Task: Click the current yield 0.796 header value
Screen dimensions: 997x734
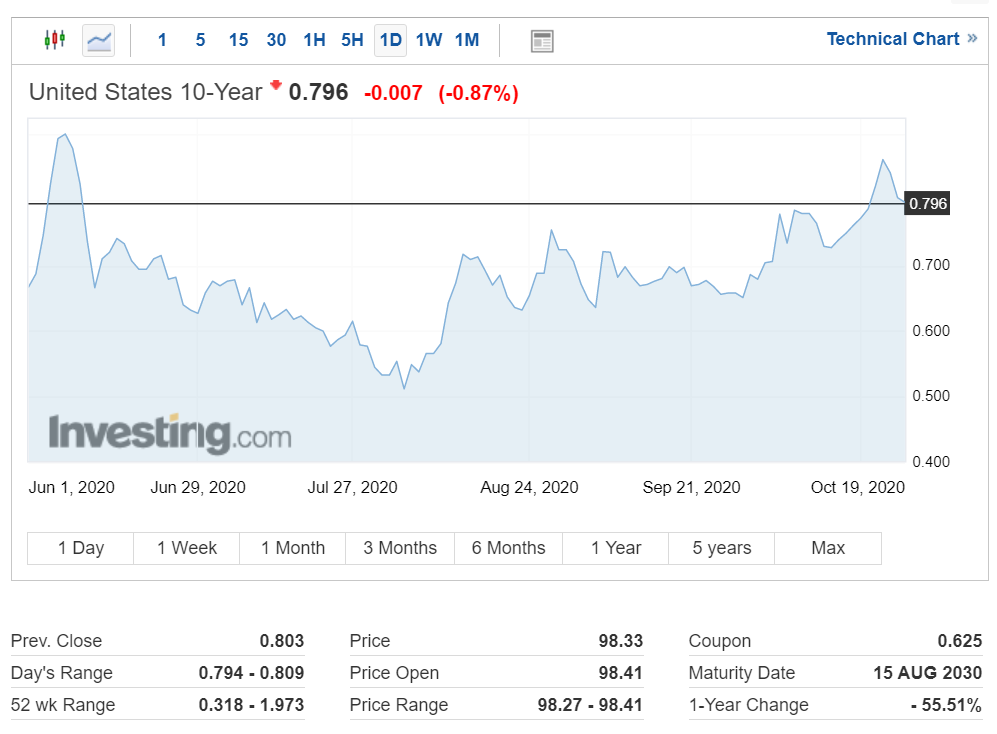Action: click(319, 92)
